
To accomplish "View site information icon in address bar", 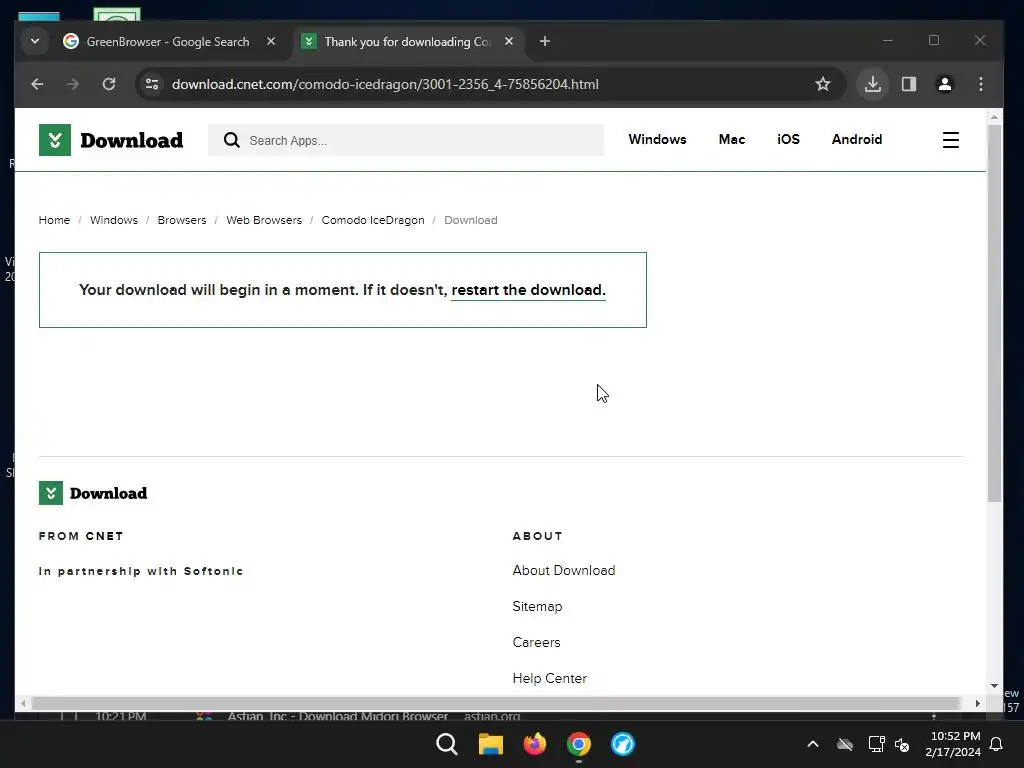I will (152, 84).
